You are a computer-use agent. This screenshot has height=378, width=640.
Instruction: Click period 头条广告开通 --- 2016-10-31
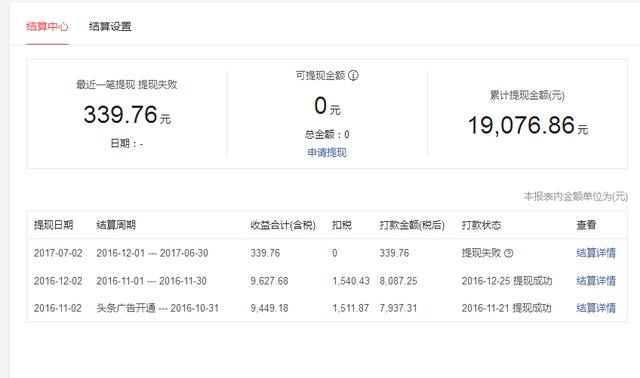(158, 308)
